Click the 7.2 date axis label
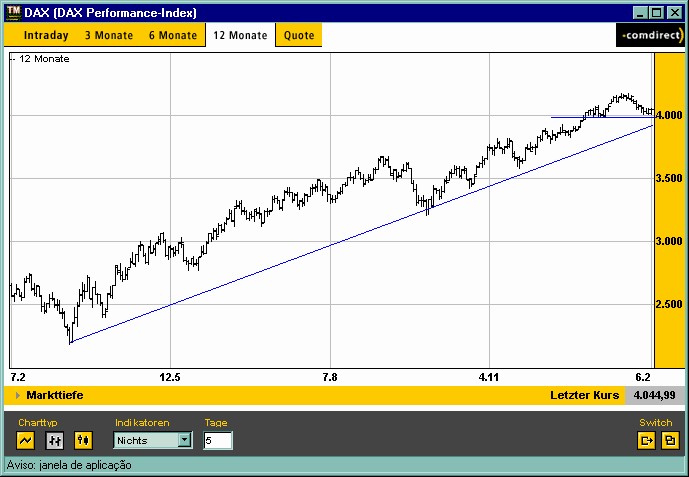689x477 pixels. (18, 377)
